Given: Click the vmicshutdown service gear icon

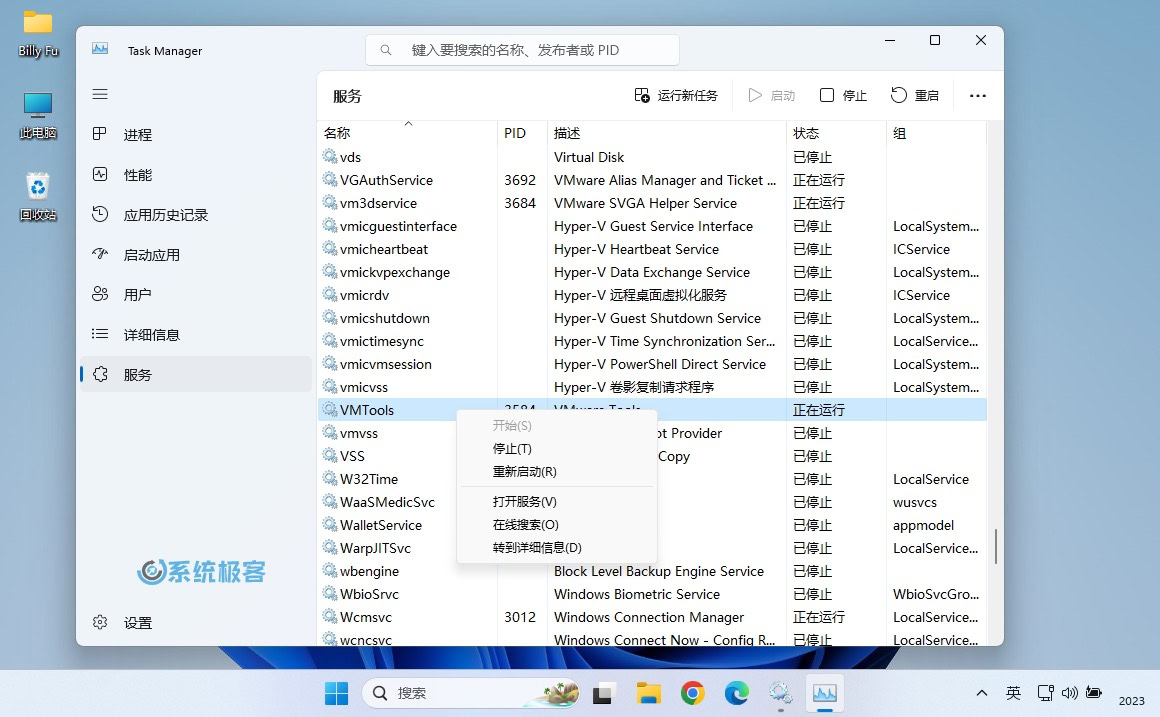Looking at the screenshot, I should [330, 317].
